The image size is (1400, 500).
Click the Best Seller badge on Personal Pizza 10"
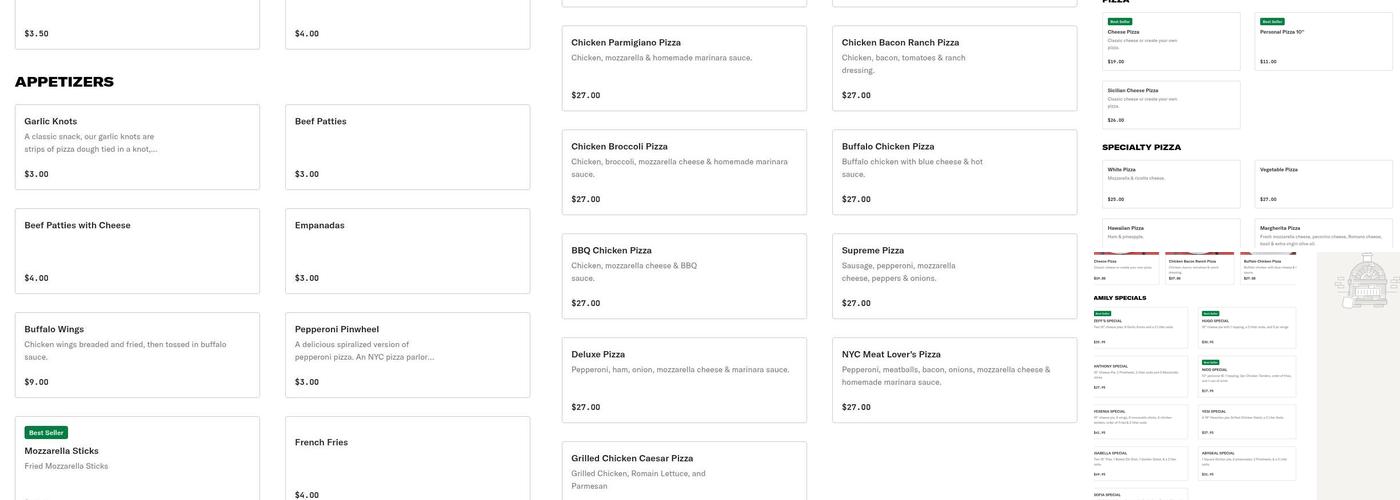[x=1272, y=21]
